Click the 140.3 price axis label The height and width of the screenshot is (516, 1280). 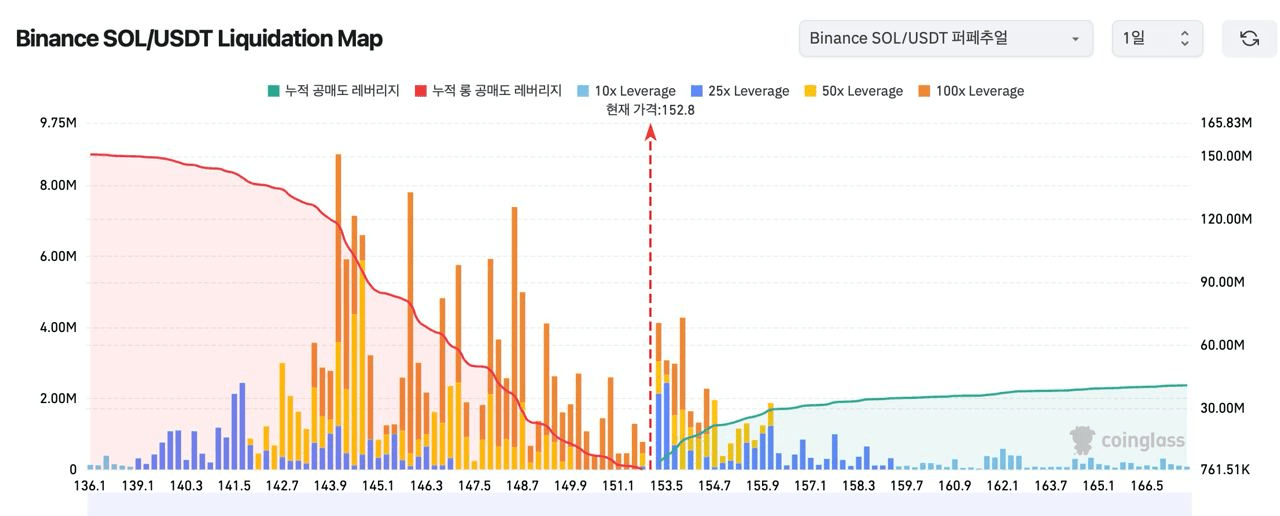[186, 486]
